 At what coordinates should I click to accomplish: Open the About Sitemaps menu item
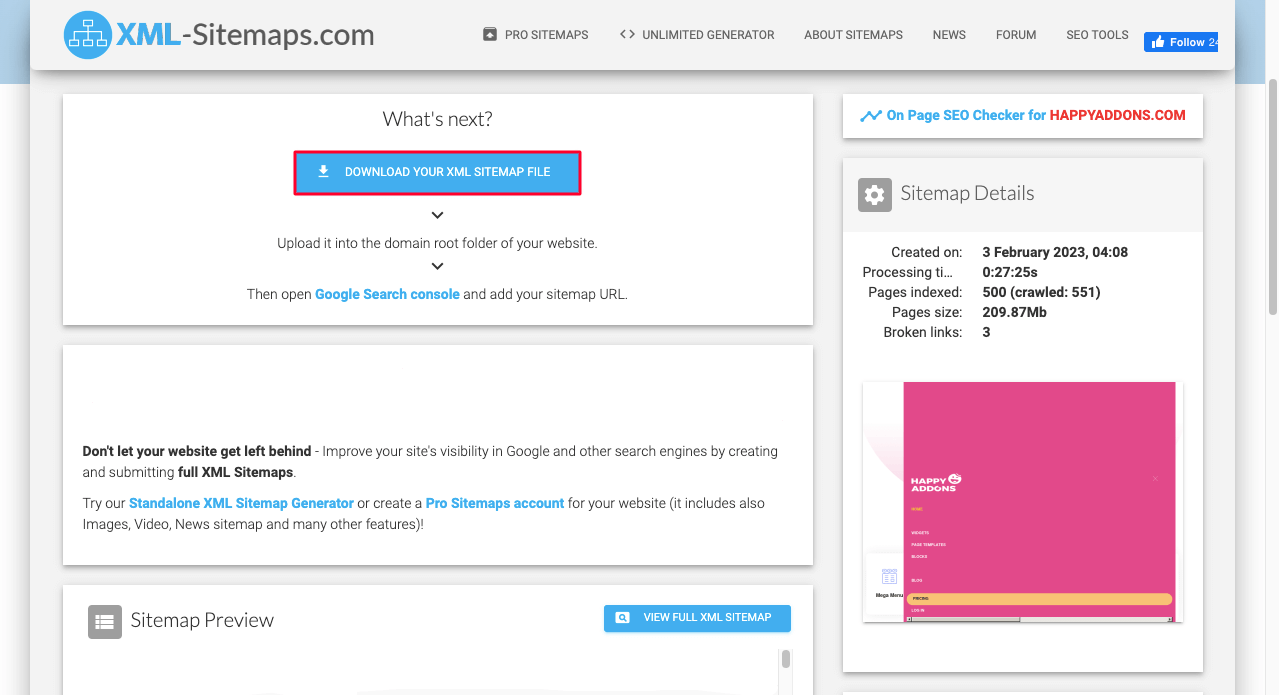pyautogui.click(x=853, y=35)
